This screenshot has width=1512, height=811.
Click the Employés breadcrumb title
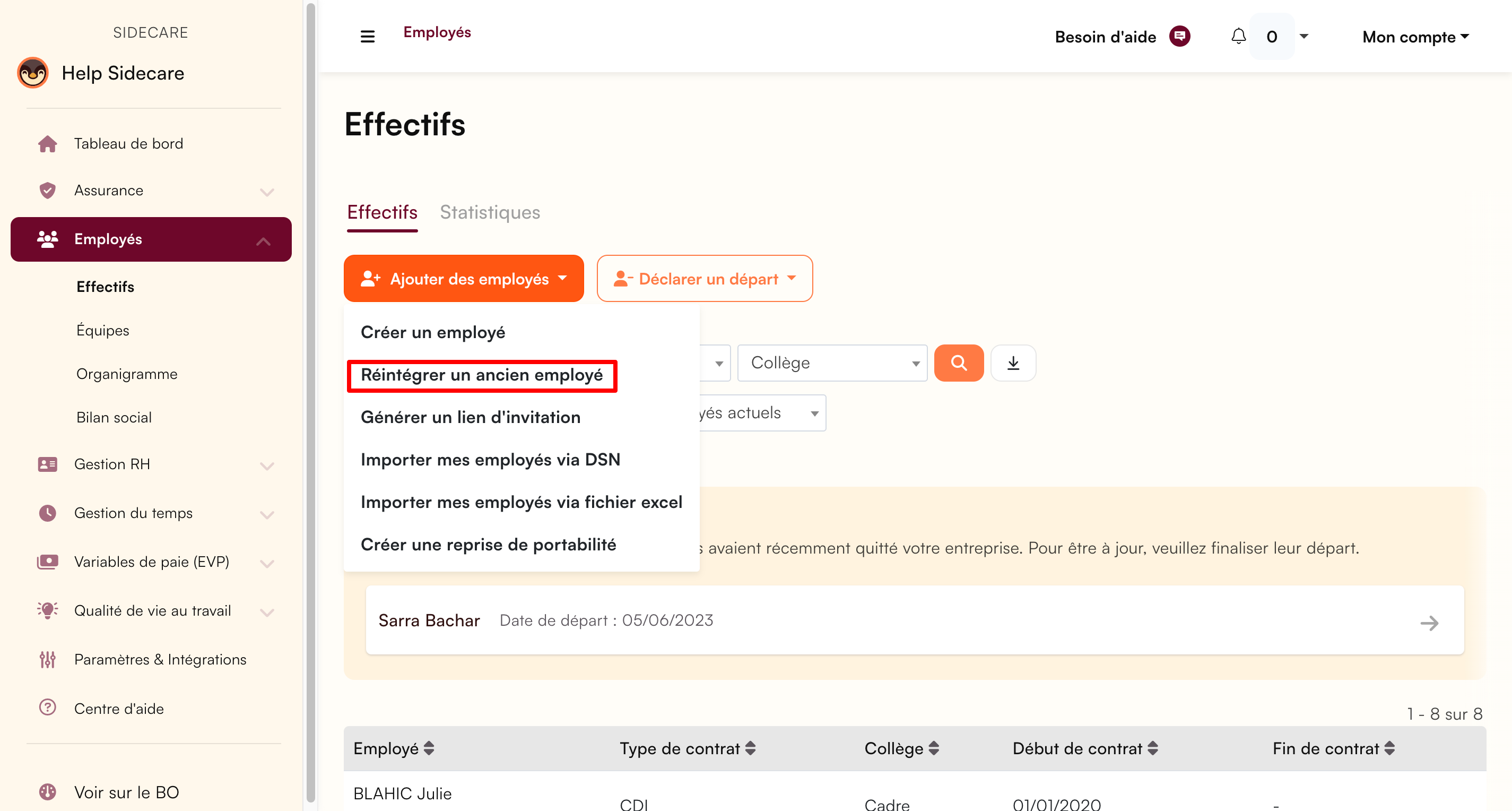click(x=437, y=32)
